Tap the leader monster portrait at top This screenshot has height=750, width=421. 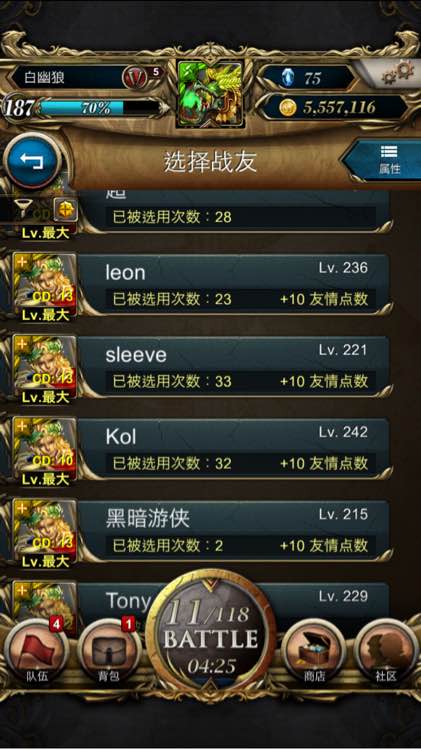[210, 94]
